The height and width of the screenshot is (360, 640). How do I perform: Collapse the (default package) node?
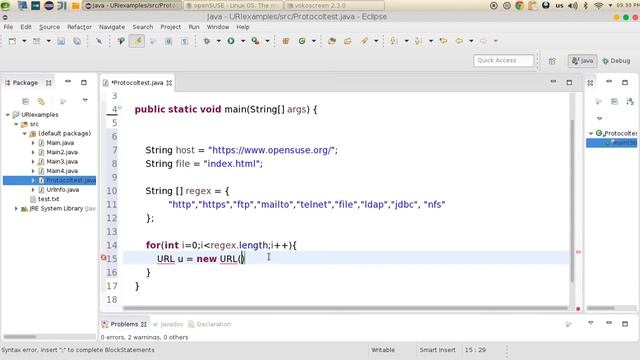pos(25,133)
